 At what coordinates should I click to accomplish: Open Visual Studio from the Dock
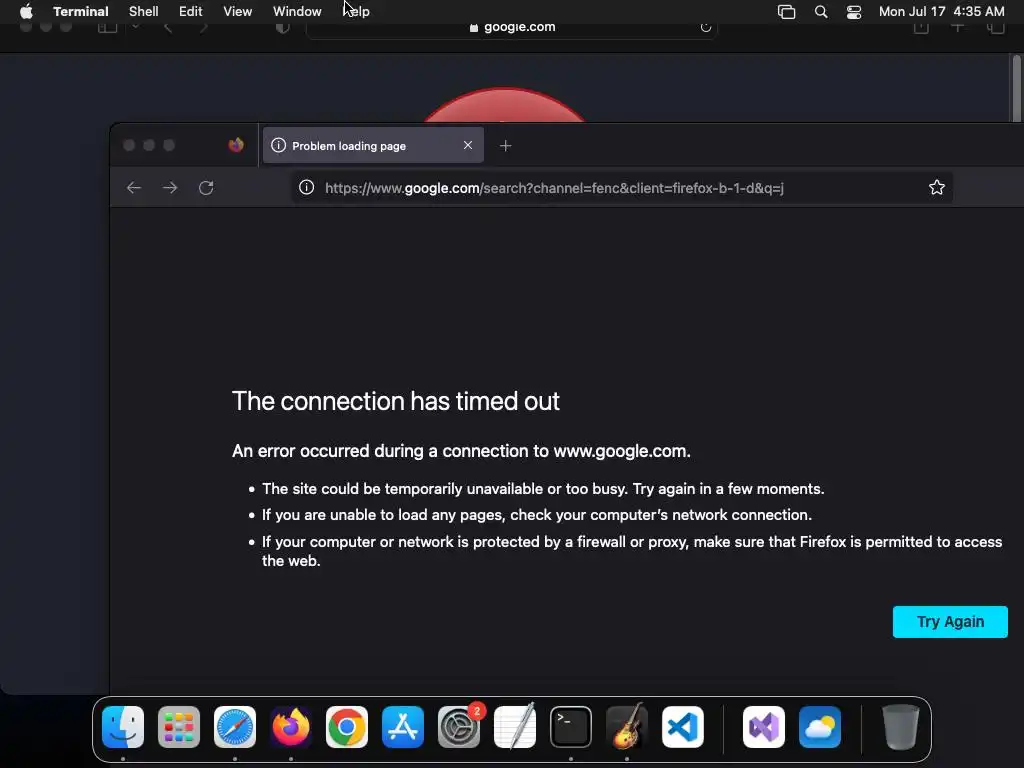click(763, 727)
